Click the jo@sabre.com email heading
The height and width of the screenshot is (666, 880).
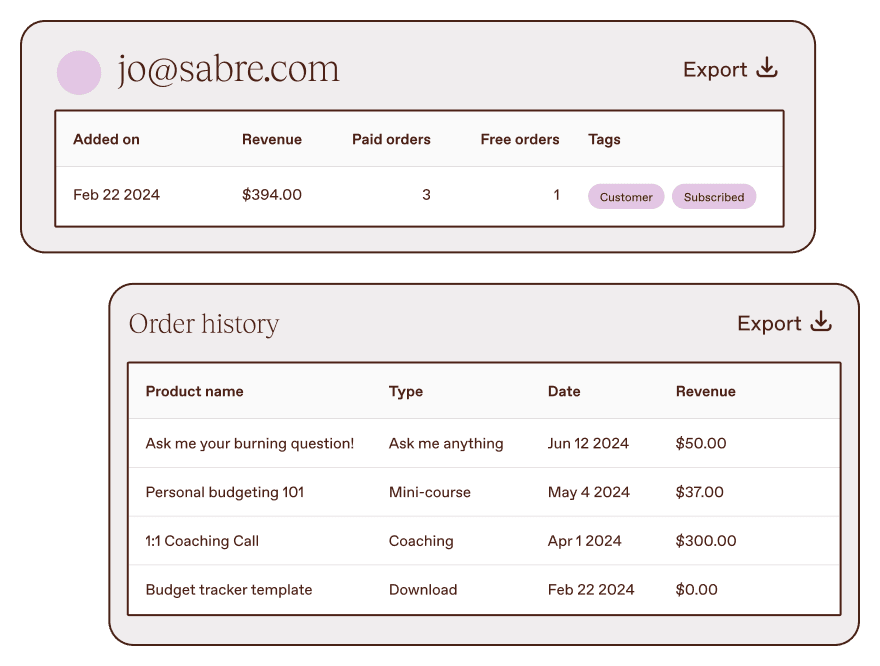(x=228, y=70)
